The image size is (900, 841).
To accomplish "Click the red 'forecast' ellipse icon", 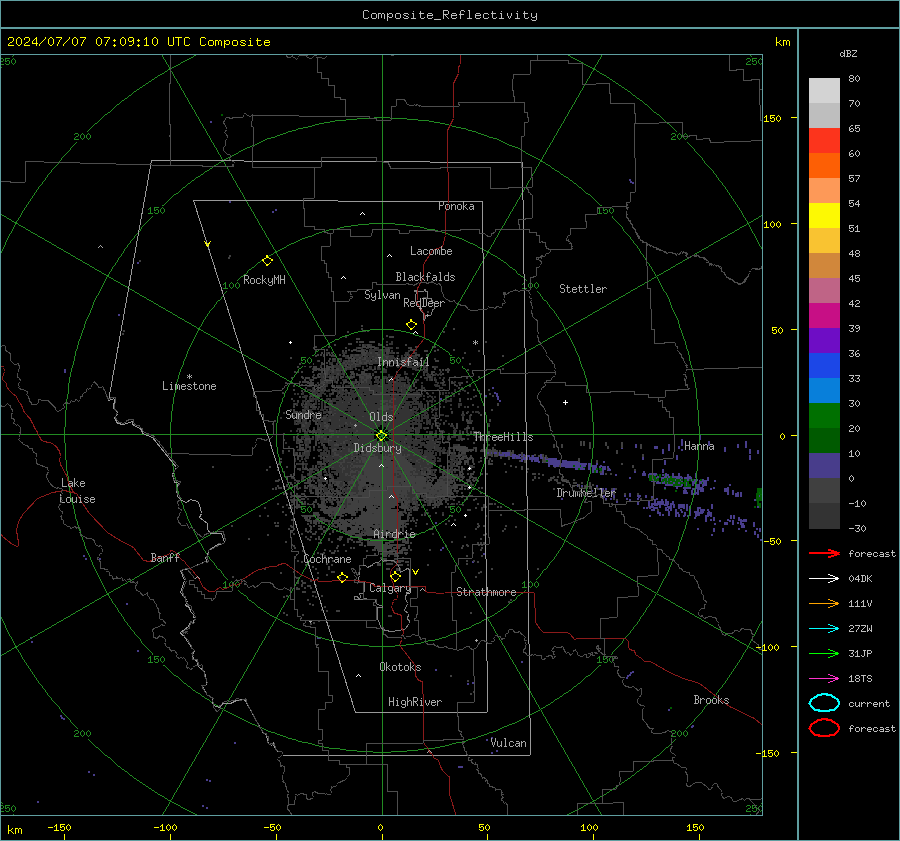I will pos(824,728).
